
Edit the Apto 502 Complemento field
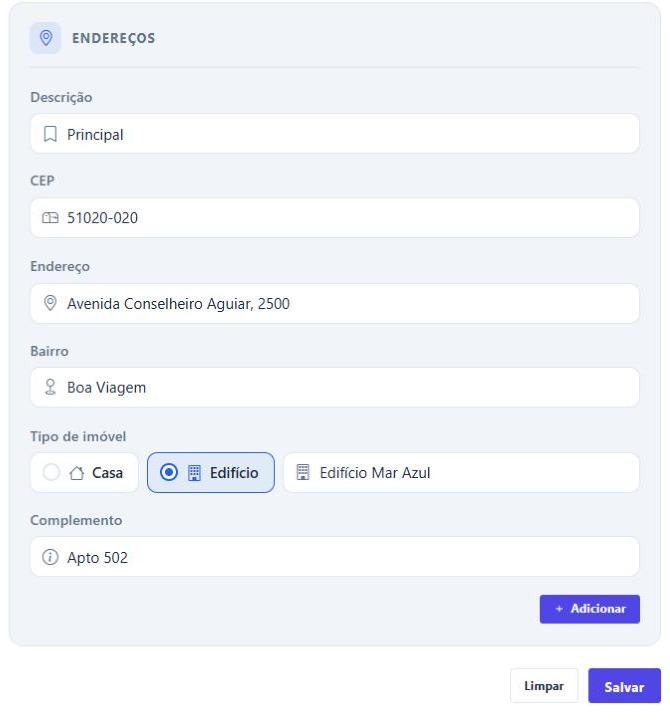coord(335,557)
